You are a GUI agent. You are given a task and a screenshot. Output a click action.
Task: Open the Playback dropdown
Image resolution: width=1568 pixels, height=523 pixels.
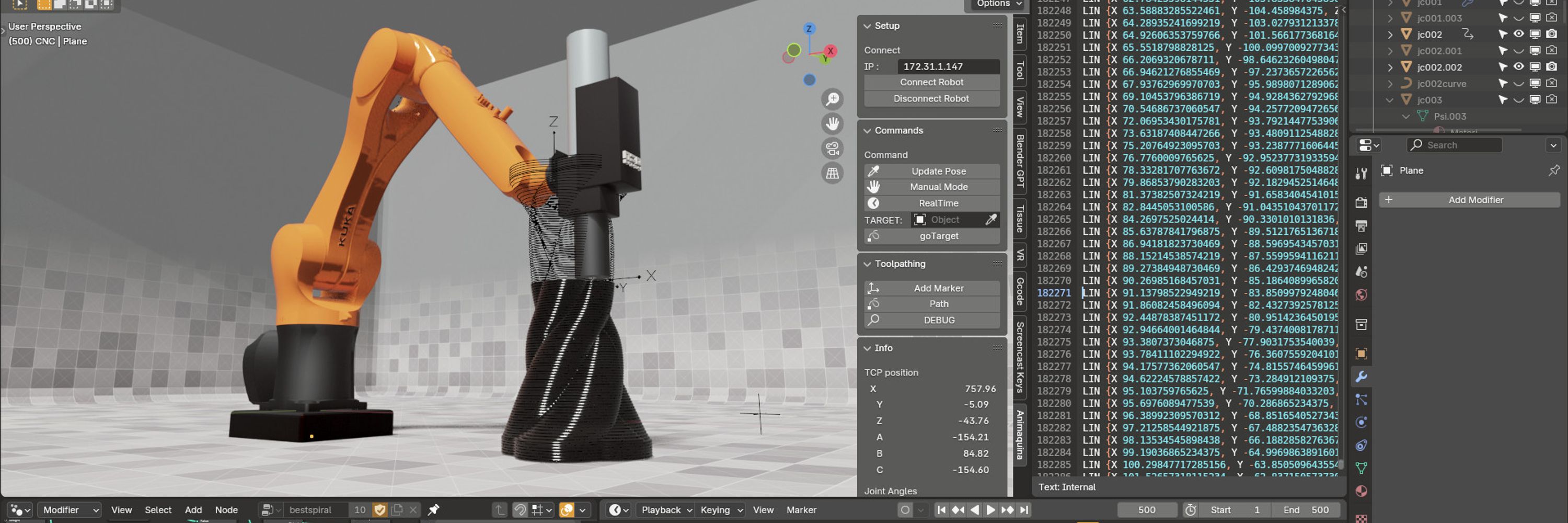[665, 509]
